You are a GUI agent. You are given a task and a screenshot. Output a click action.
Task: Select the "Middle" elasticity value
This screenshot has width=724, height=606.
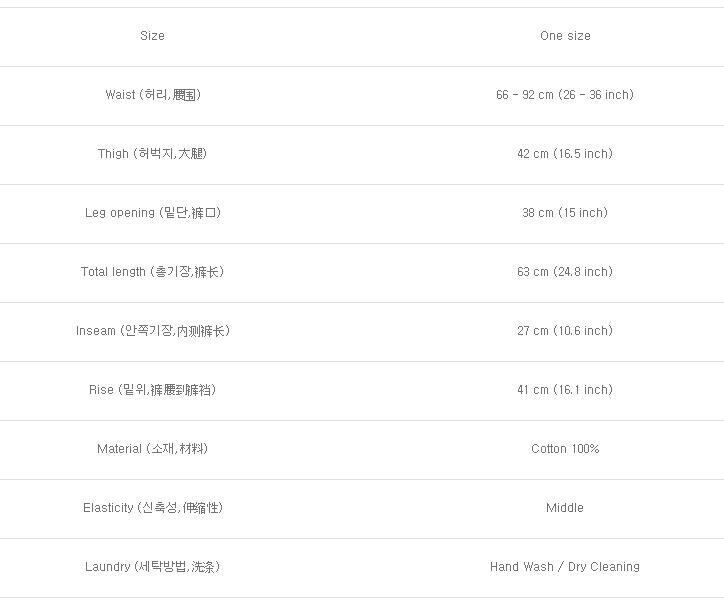pos(564,508)
